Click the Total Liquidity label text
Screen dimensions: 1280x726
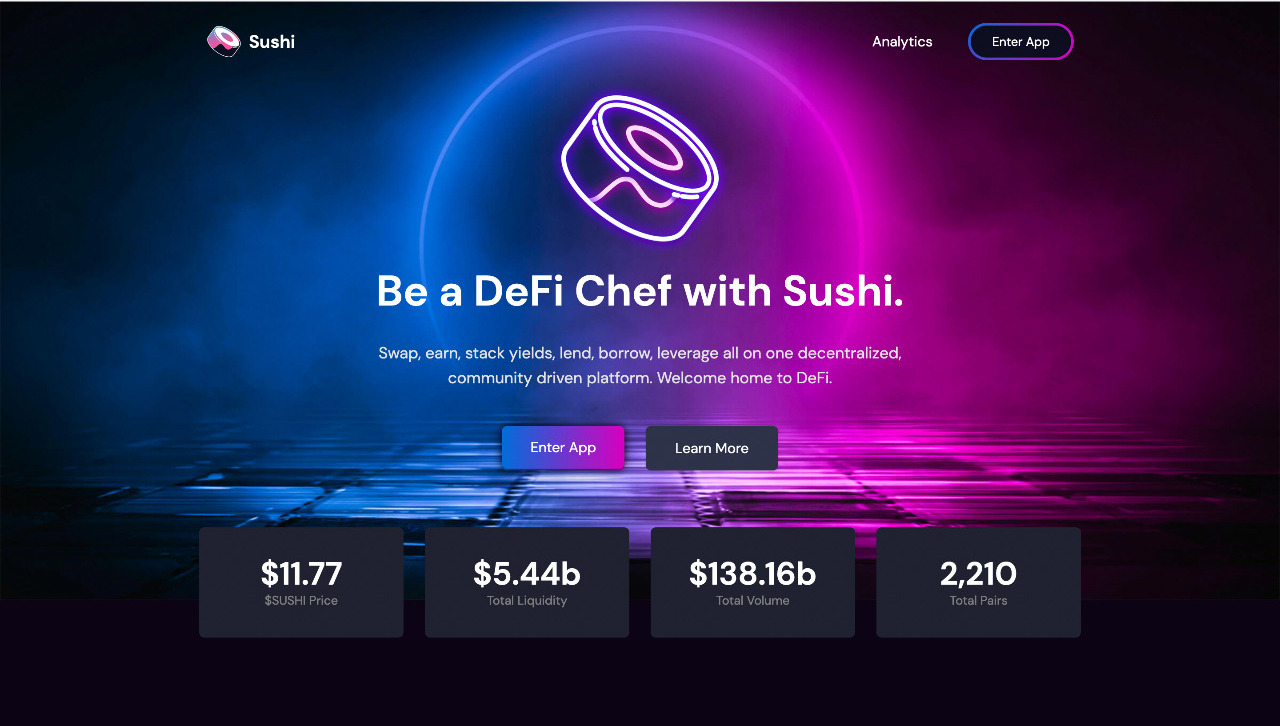click(527, 601)
